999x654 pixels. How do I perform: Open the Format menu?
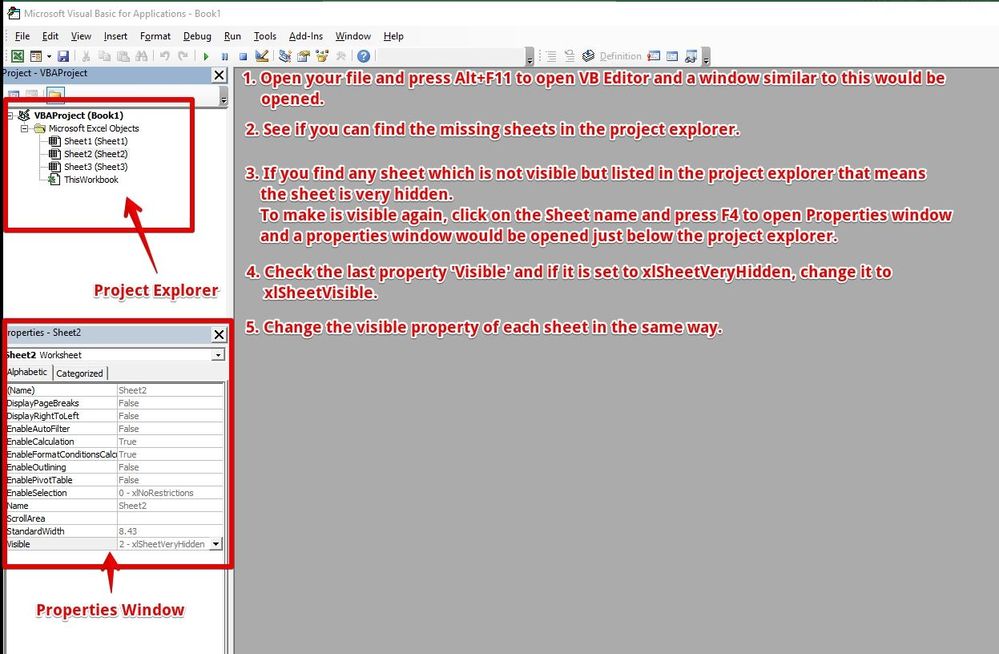155,36
